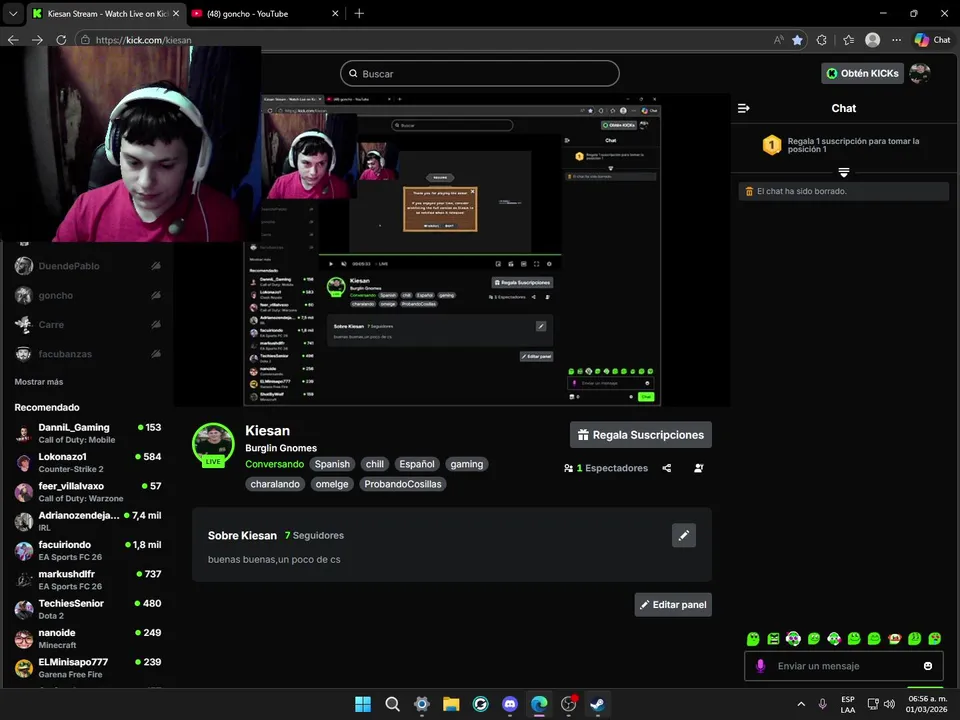
Task: Show hidden tray icons with the chevron
Action: coord(801,704)
